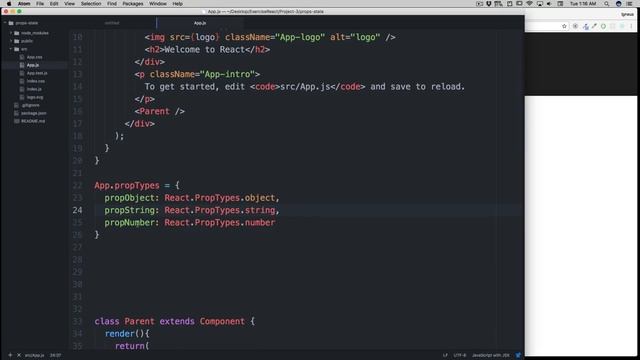Screen dimensions: 640x360
Task: Open the View menu
Action: pos(69,4)
